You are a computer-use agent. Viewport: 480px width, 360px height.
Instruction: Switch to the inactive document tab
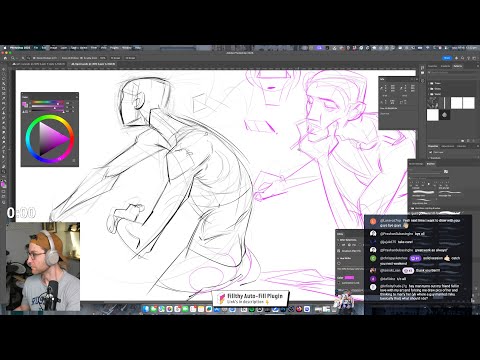[x=39, y=64]
